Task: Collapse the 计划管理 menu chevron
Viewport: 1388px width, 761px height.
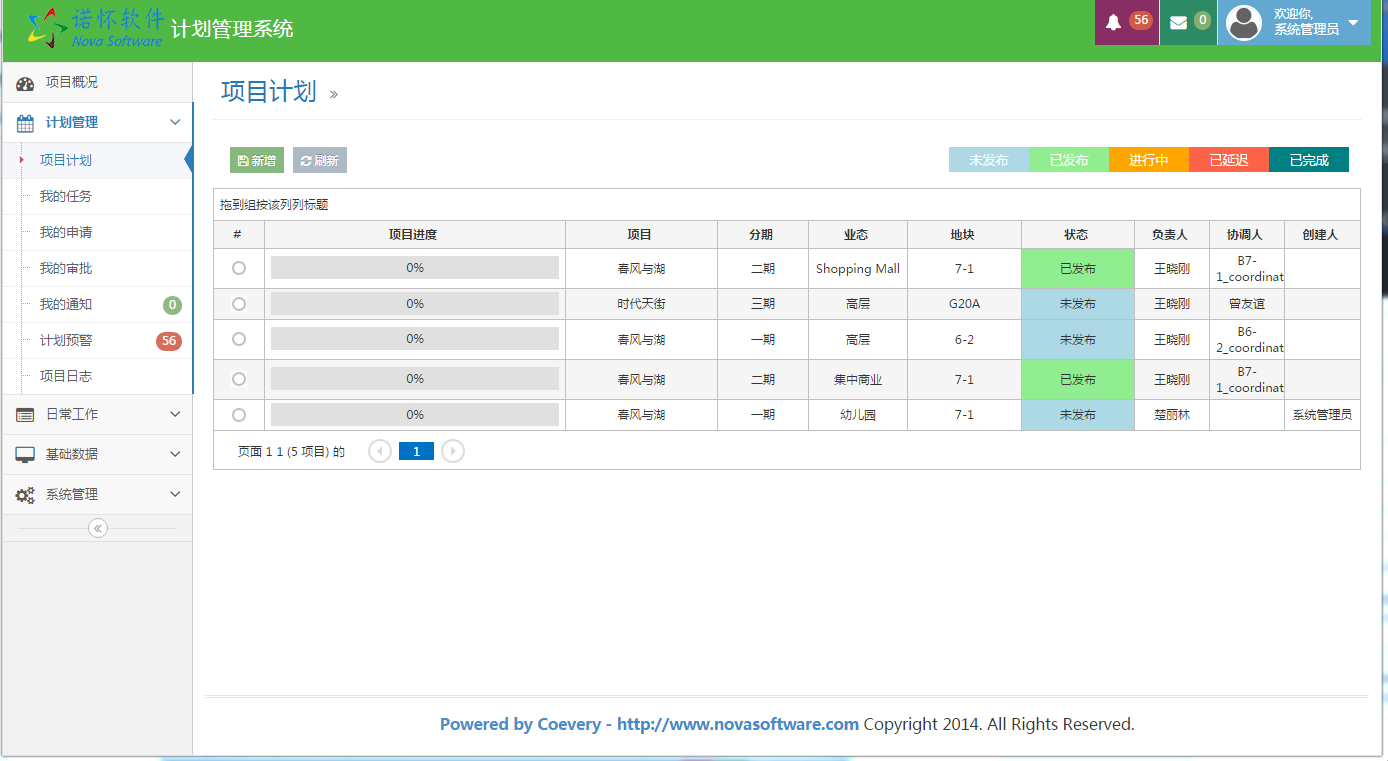Action: point(175,122)
